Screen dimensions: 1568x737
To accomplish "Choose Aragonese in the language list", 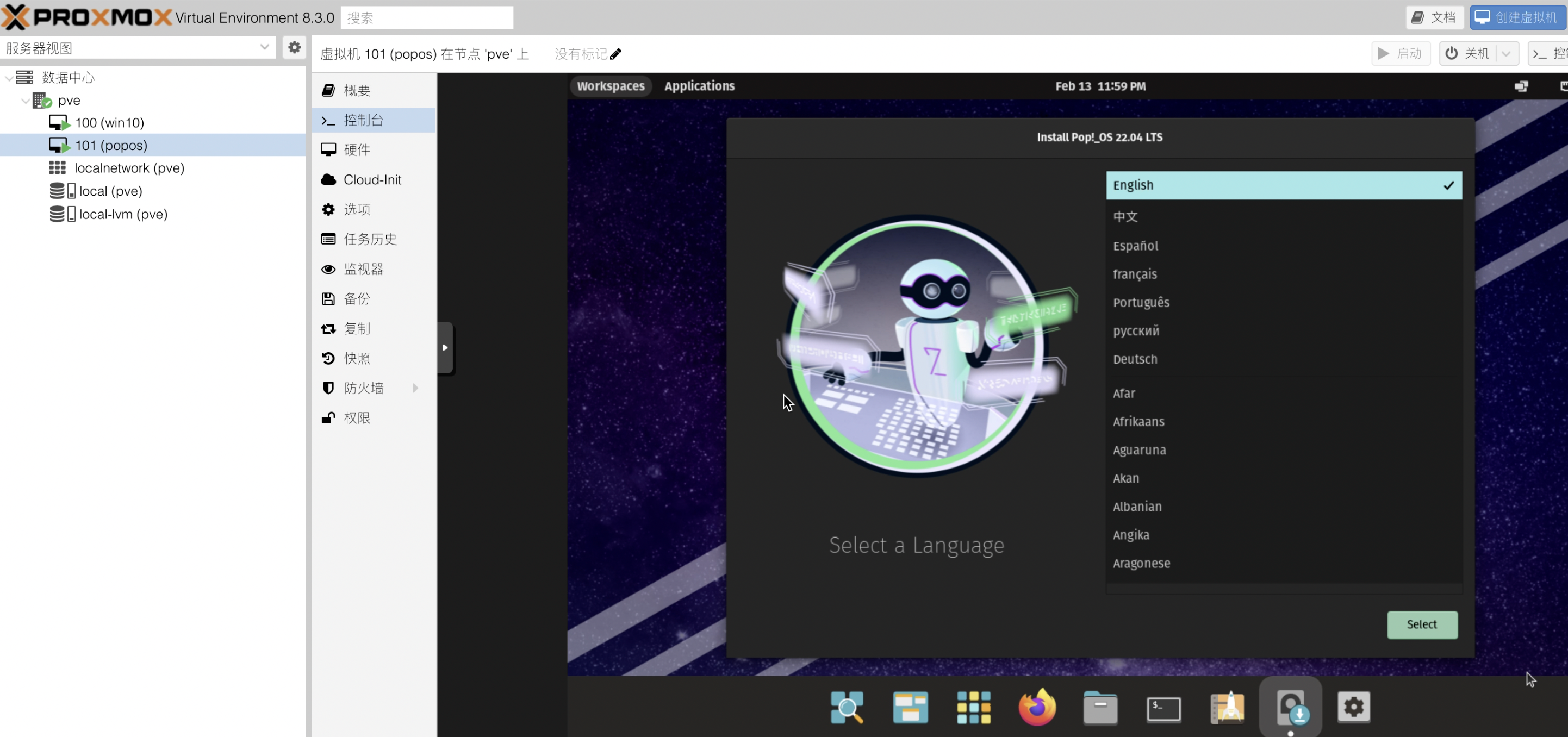I will click(x=1284, y=563).
